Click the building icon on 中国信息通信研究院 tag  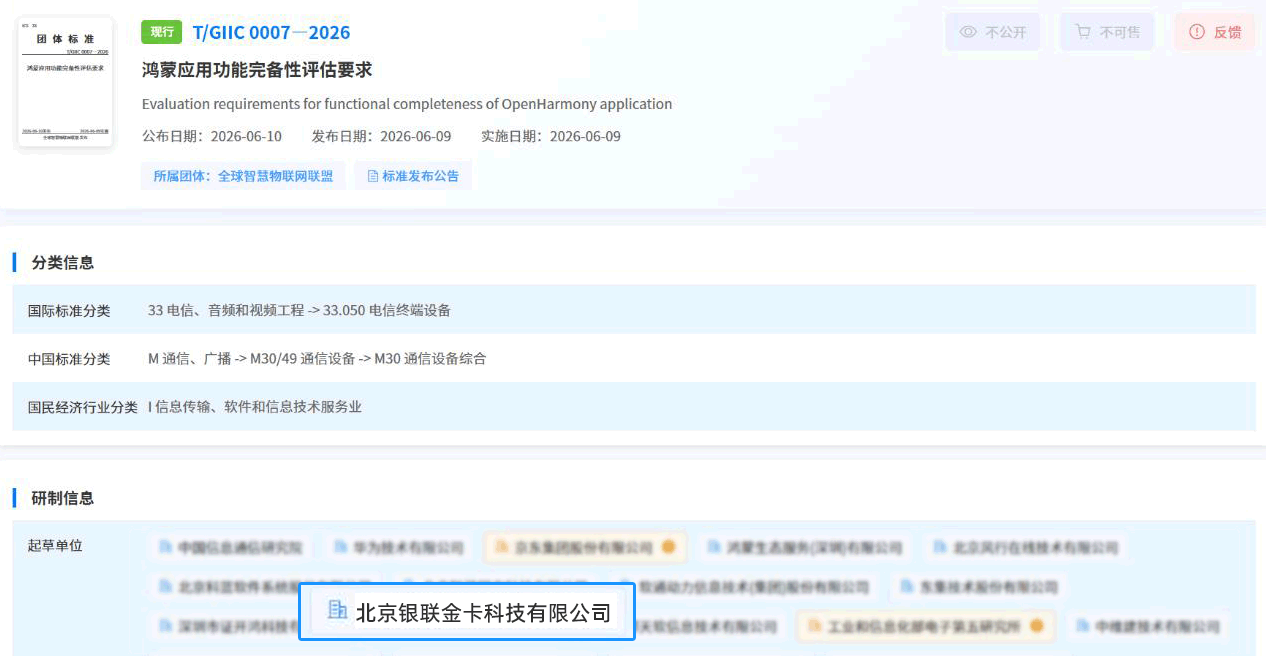coord(166,547)
